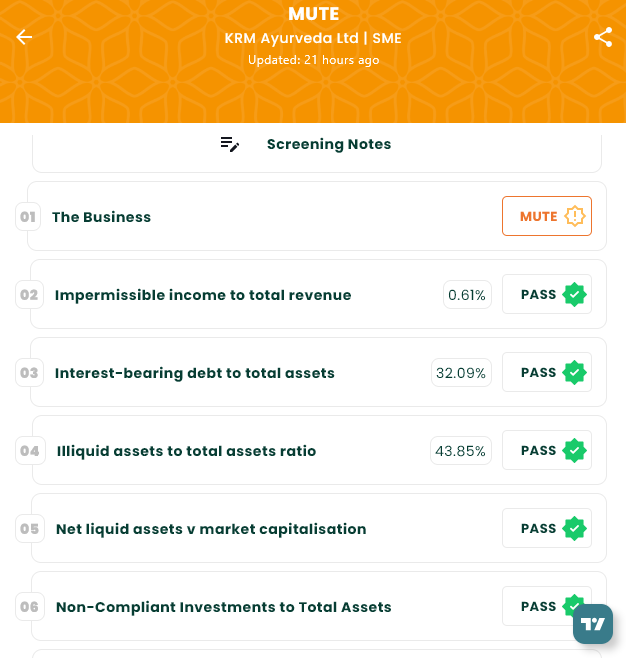626x658 pixels.
Task: Click the MUTE warning badge icon
Action: click(574, 216)
